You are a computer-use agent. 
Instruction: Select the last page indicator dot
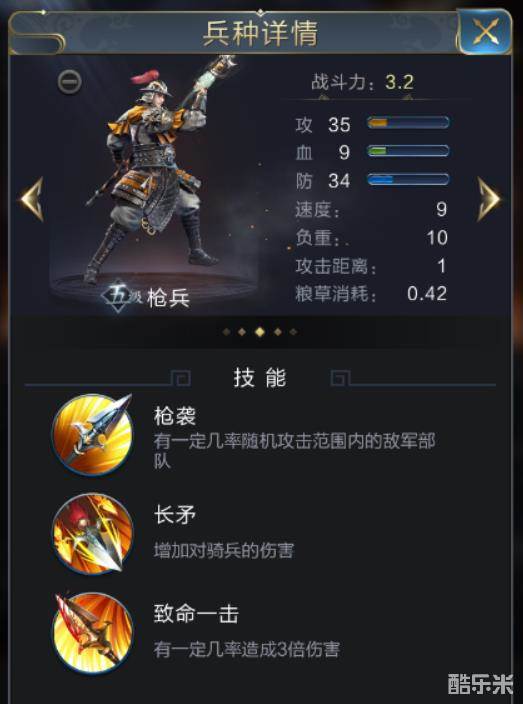[293, 332]
